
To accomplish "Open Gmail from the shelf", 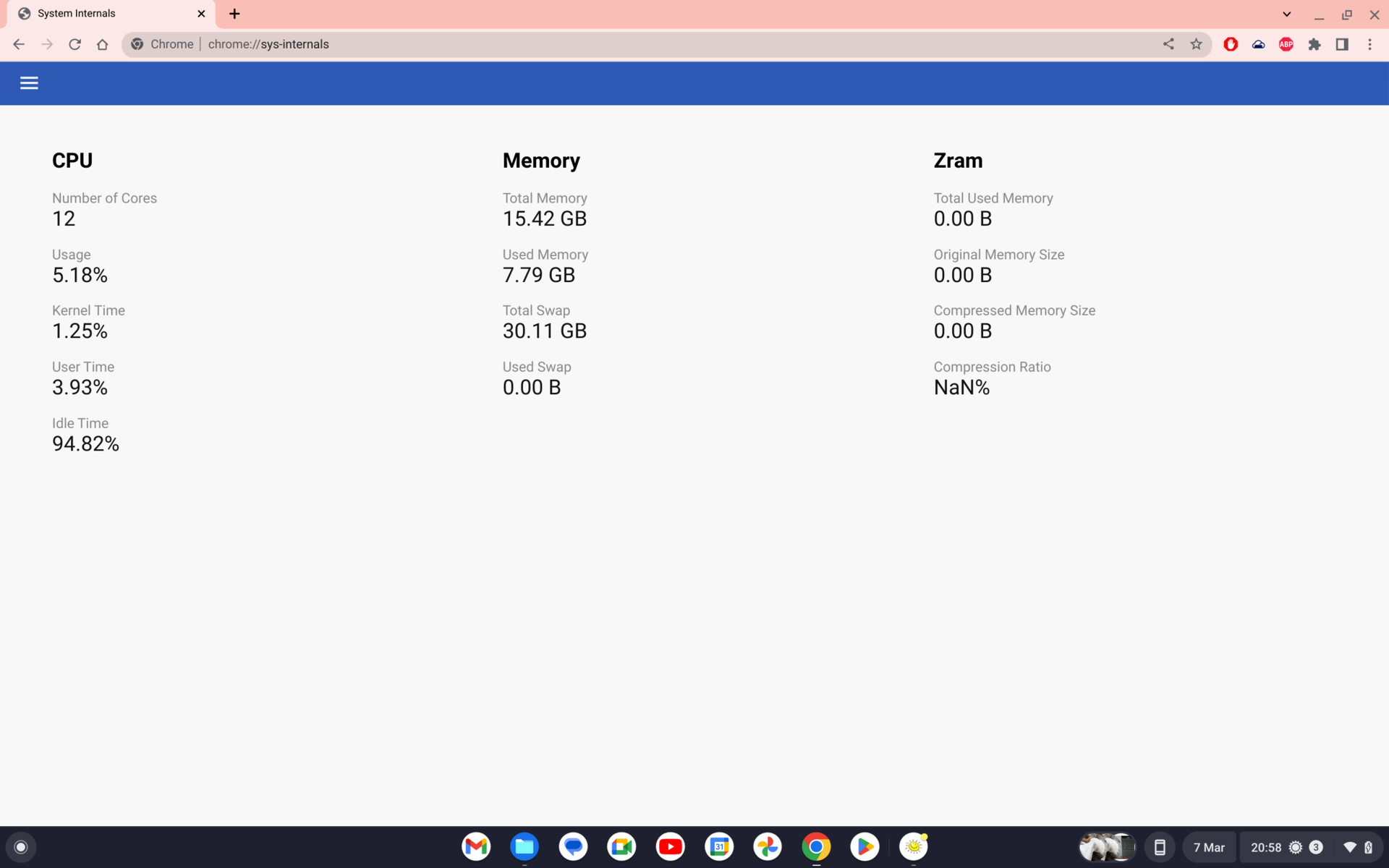I will click(x=476, y=846).
